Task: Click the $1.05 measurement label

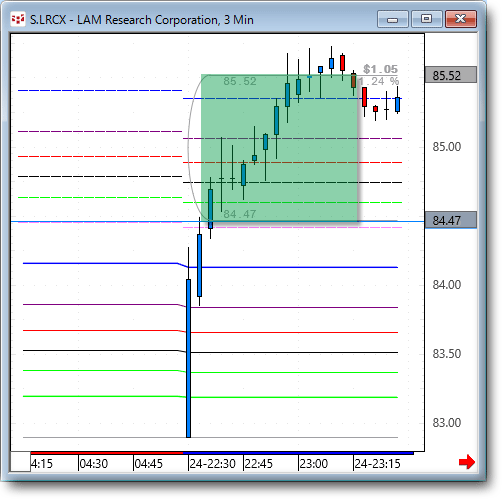Action: pos(380,69)
